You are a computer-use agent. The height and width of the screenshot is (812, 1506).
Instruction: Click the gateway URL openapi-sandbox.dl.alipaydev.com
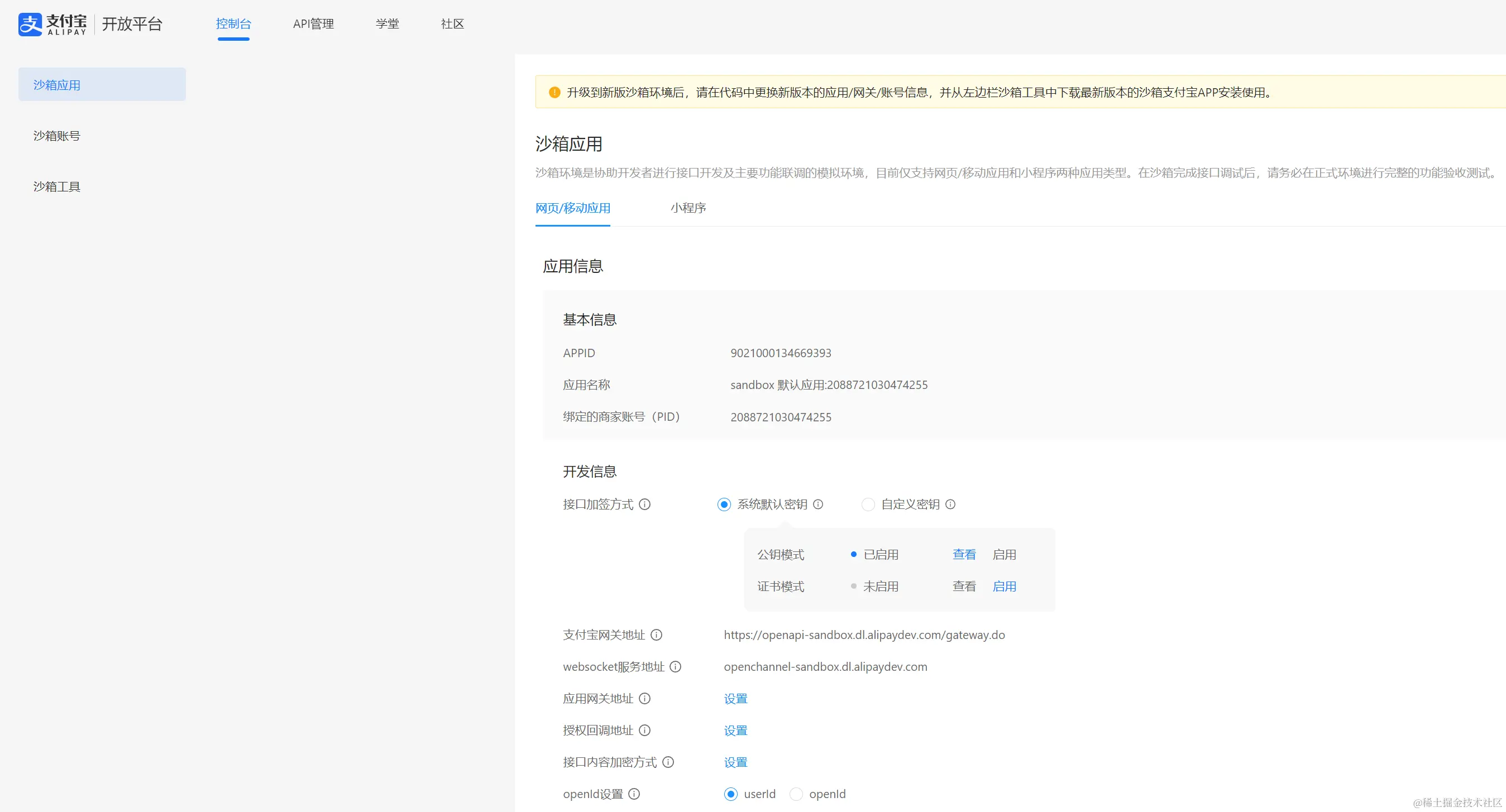tap(864, 635)
